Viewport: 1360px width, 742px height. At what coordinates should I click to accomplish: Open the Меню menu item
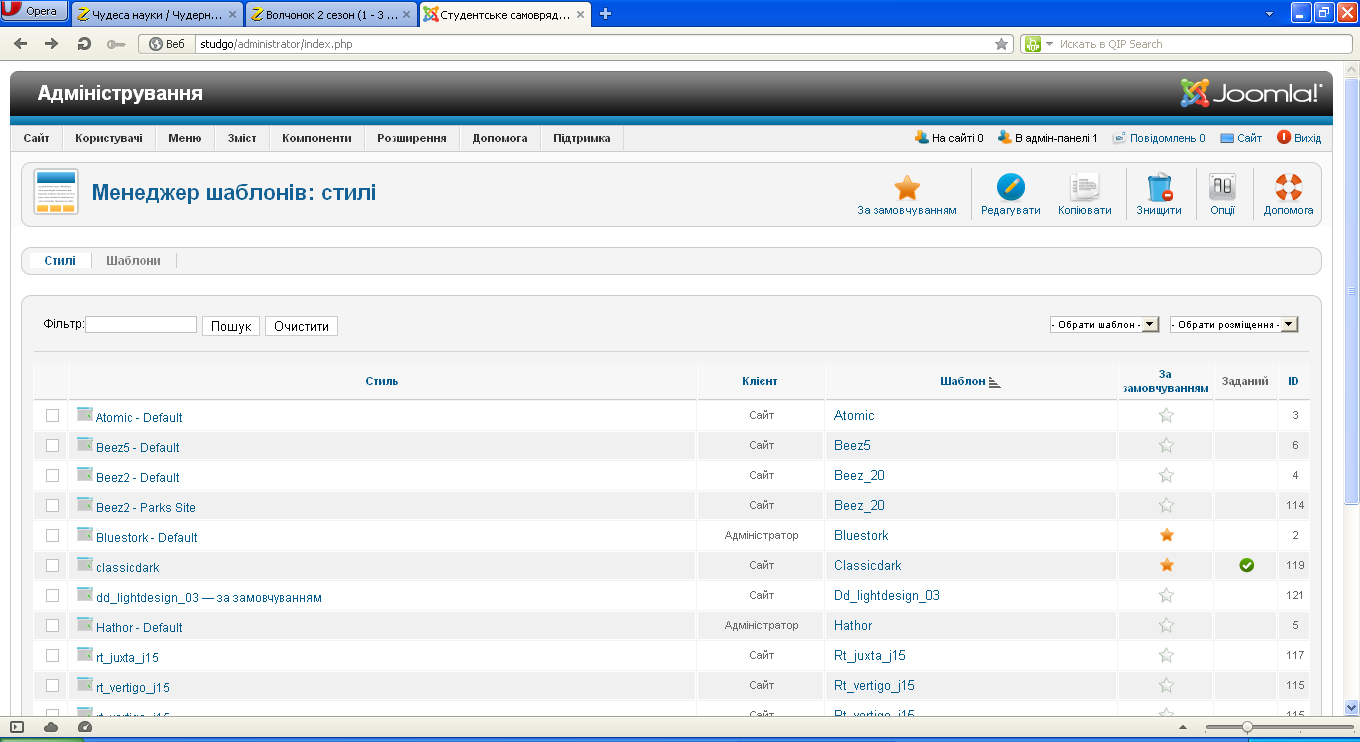184,138
